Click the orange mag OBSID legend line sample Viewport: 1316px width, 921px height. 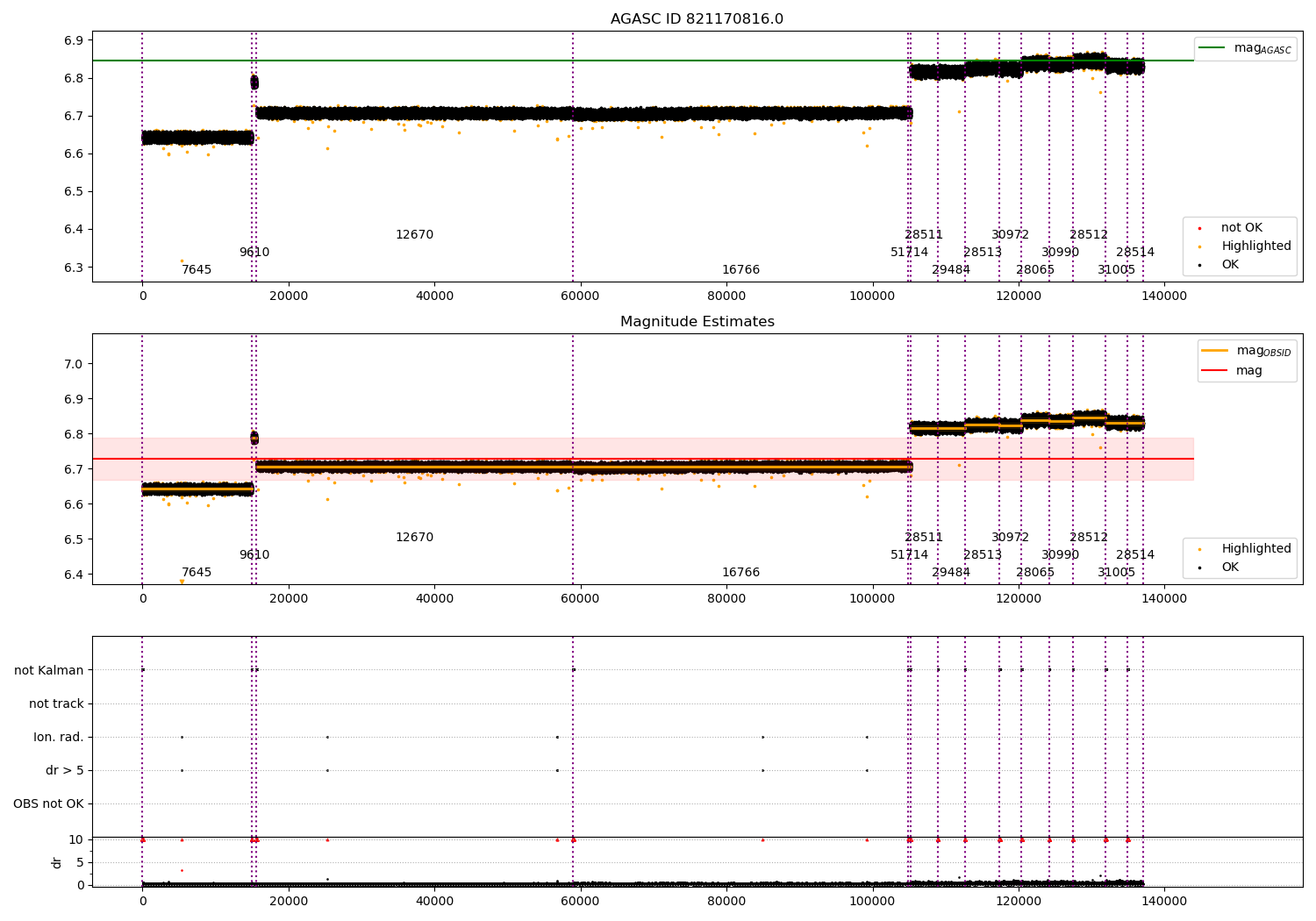point(1214,351)
